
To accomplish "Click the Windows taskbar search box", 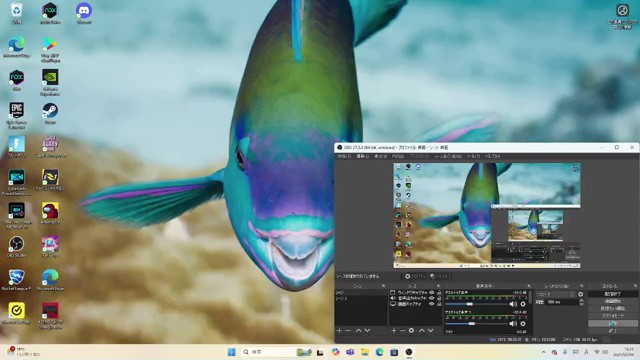I will point(277,352).
